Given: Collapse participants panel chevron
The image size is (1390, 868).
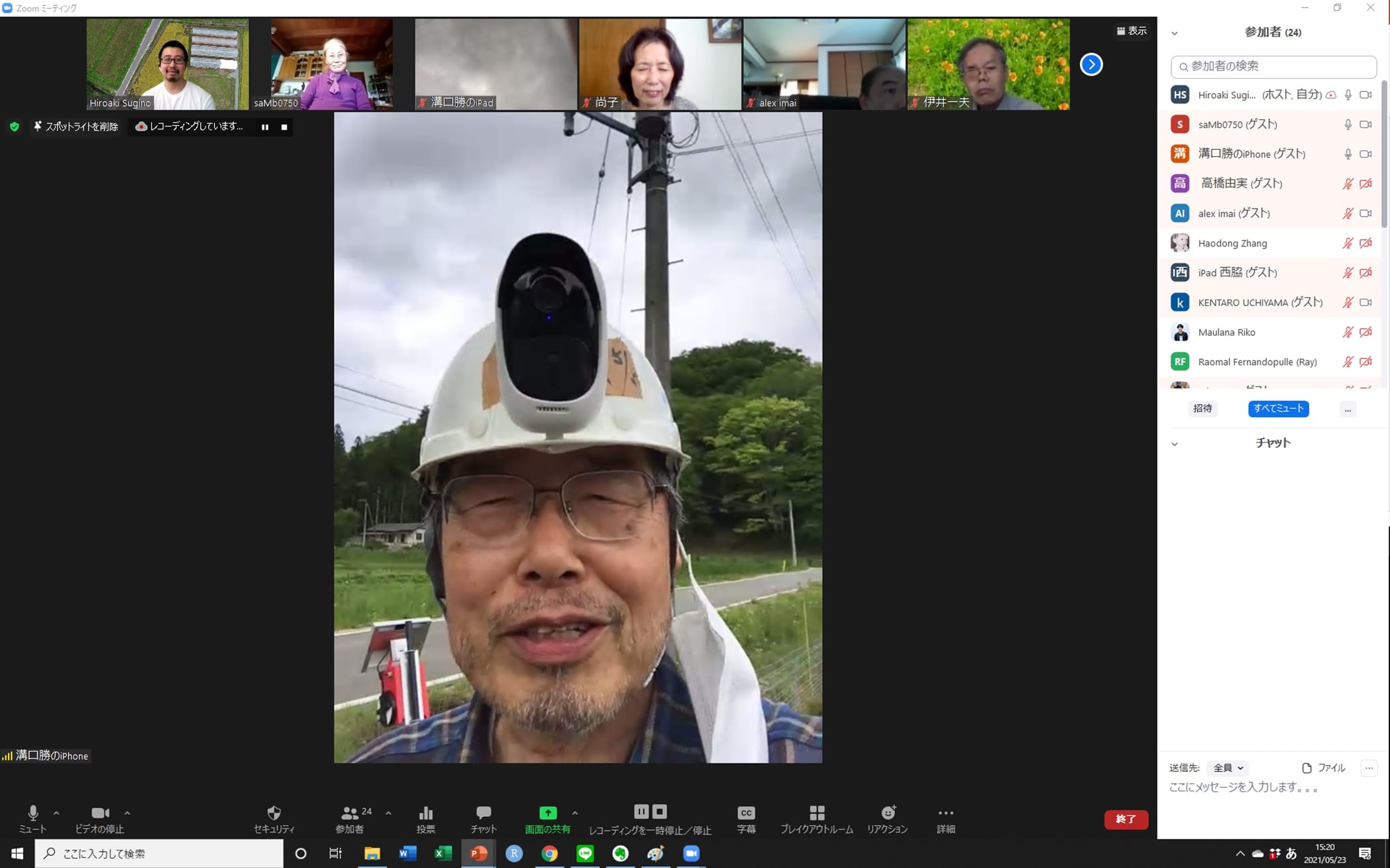Looking at the screenshot, I should tap(1175, 33).
